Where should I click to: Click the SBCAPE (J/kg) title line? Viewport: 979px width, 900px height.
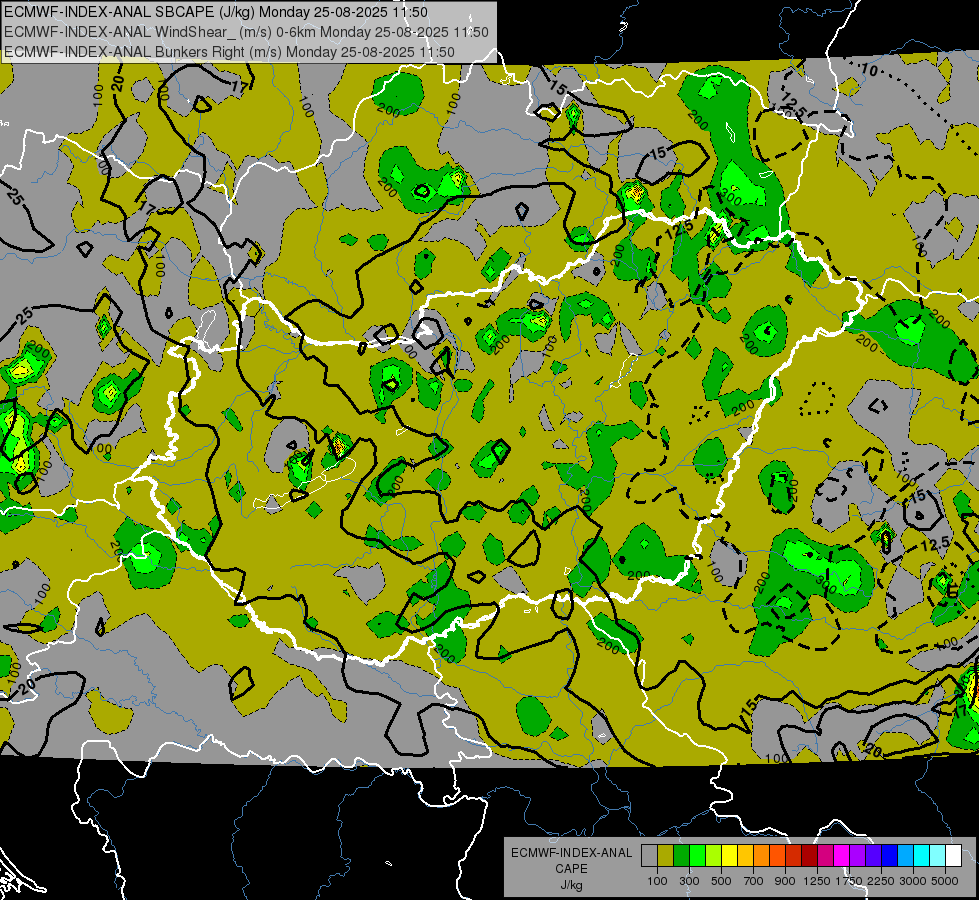(x=216, y=12)
